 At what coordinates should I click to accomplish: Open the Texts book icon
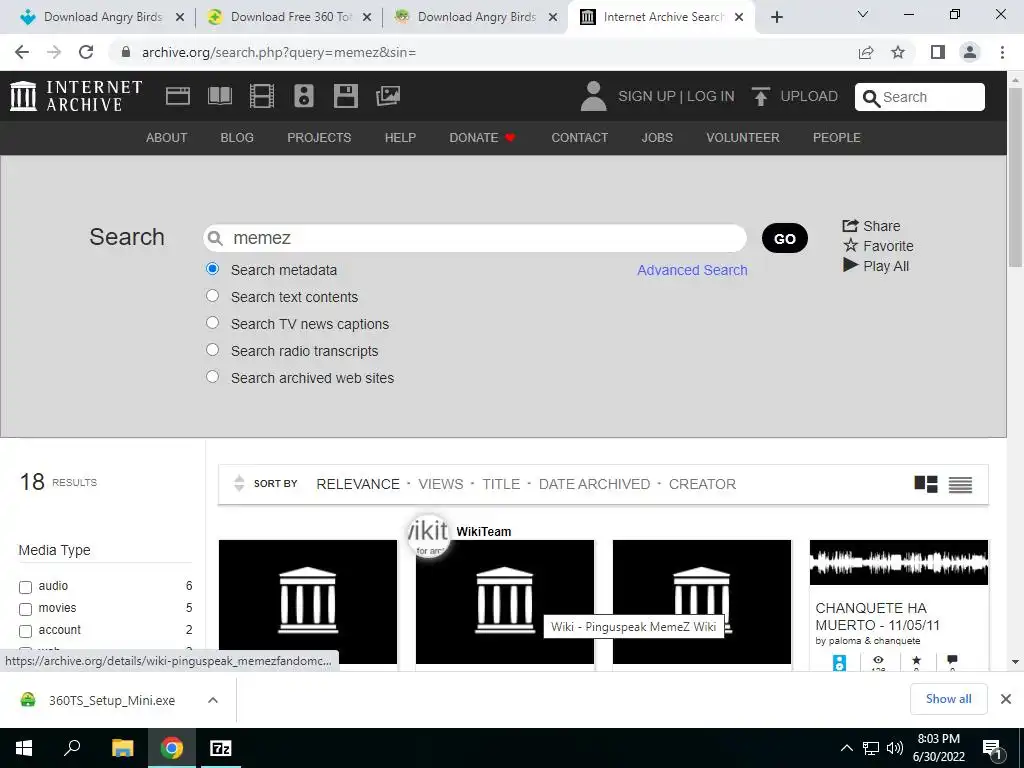[x=219, y=96]
